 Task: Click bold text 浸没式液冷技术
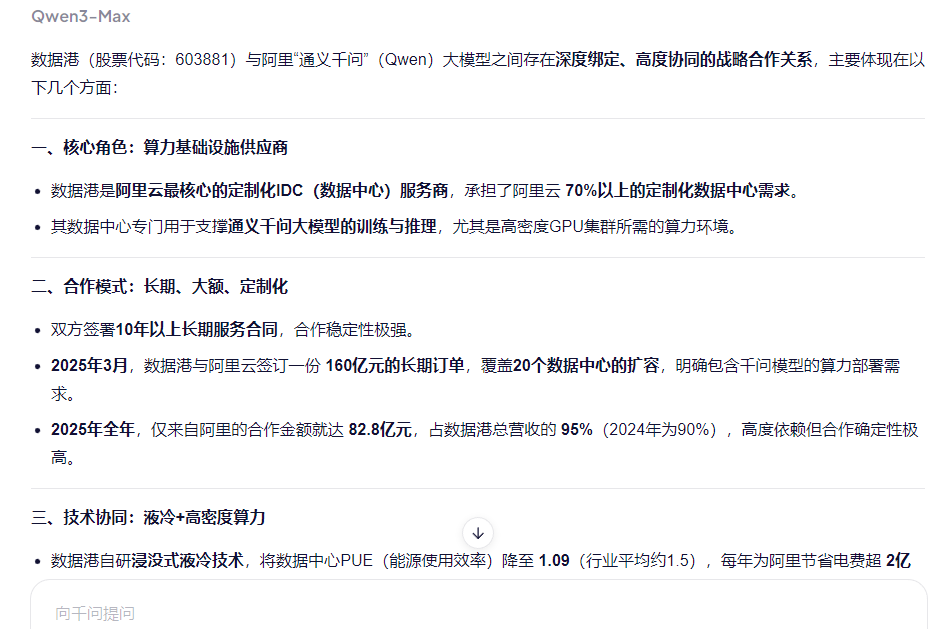click(187, 561)
